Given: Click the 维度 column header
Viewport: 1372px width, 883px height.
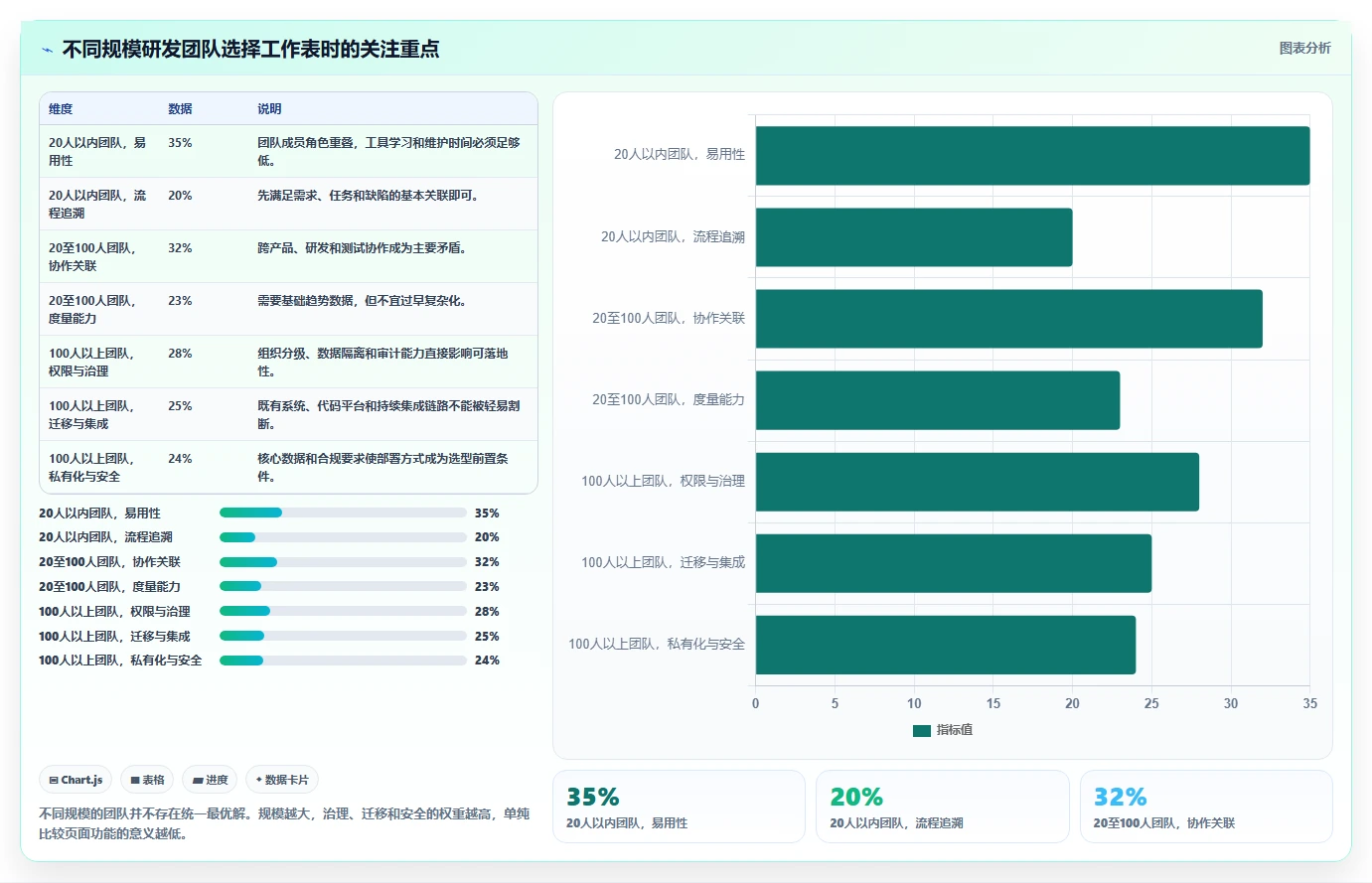Looking at the screenshot, I should pyautogui.click(x=61, y=109).
